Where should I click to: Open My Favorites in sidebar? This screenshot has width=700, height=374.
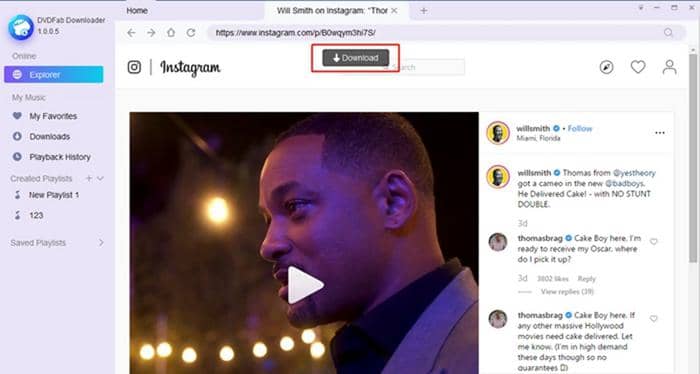(x=53, y=116)
